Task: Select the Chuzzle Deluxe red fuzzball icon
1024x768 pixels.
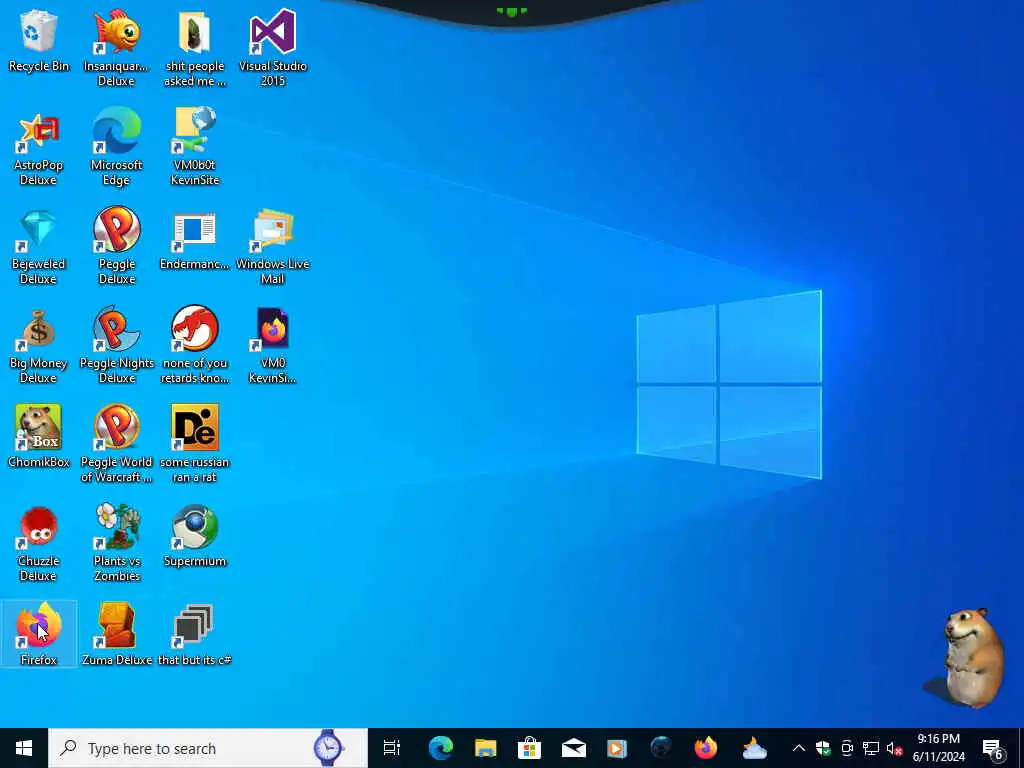Action: [x=39, y=543]
